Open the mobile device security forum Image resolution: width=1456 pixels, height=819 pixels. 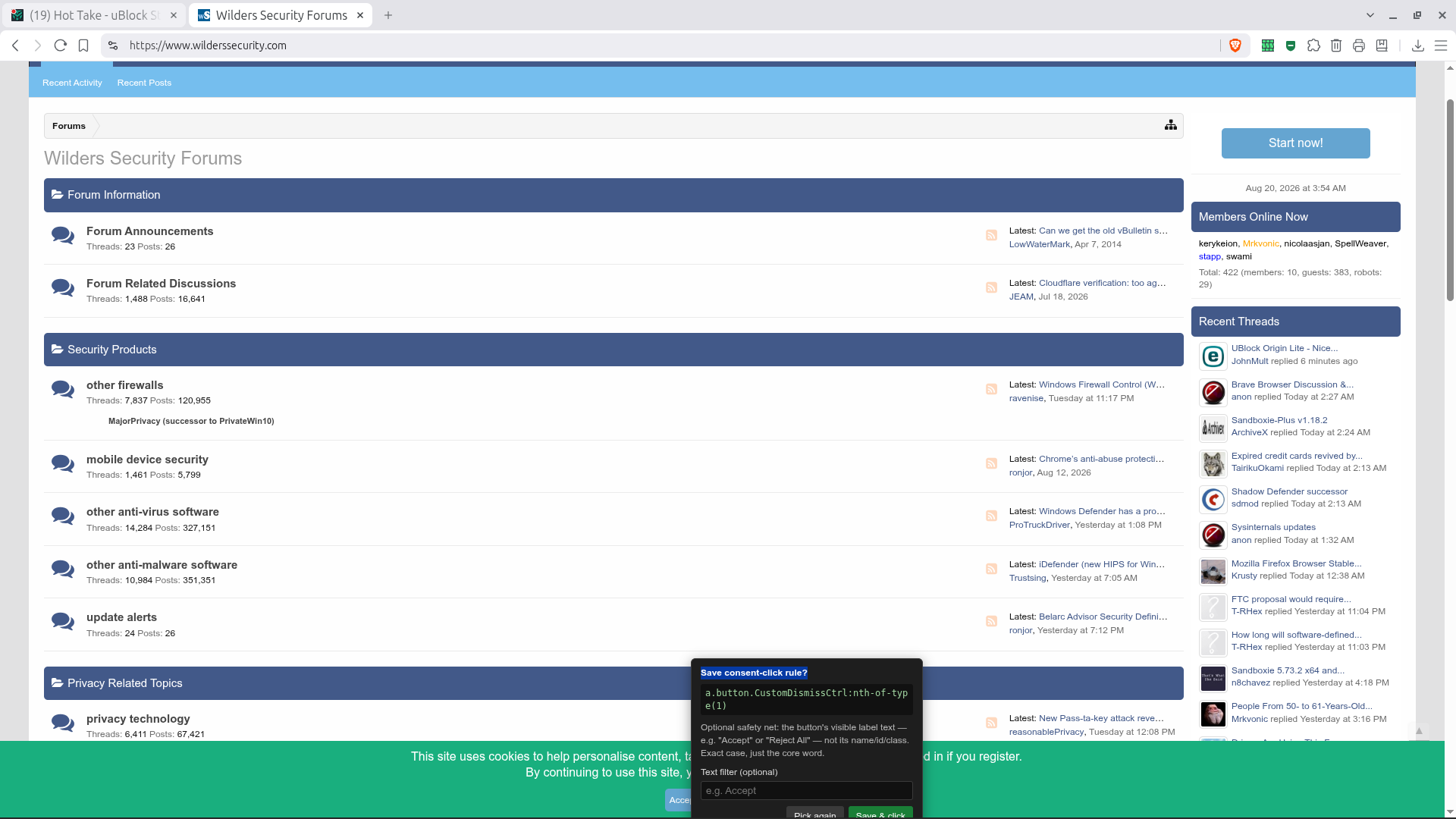click(x=147, y=460)
